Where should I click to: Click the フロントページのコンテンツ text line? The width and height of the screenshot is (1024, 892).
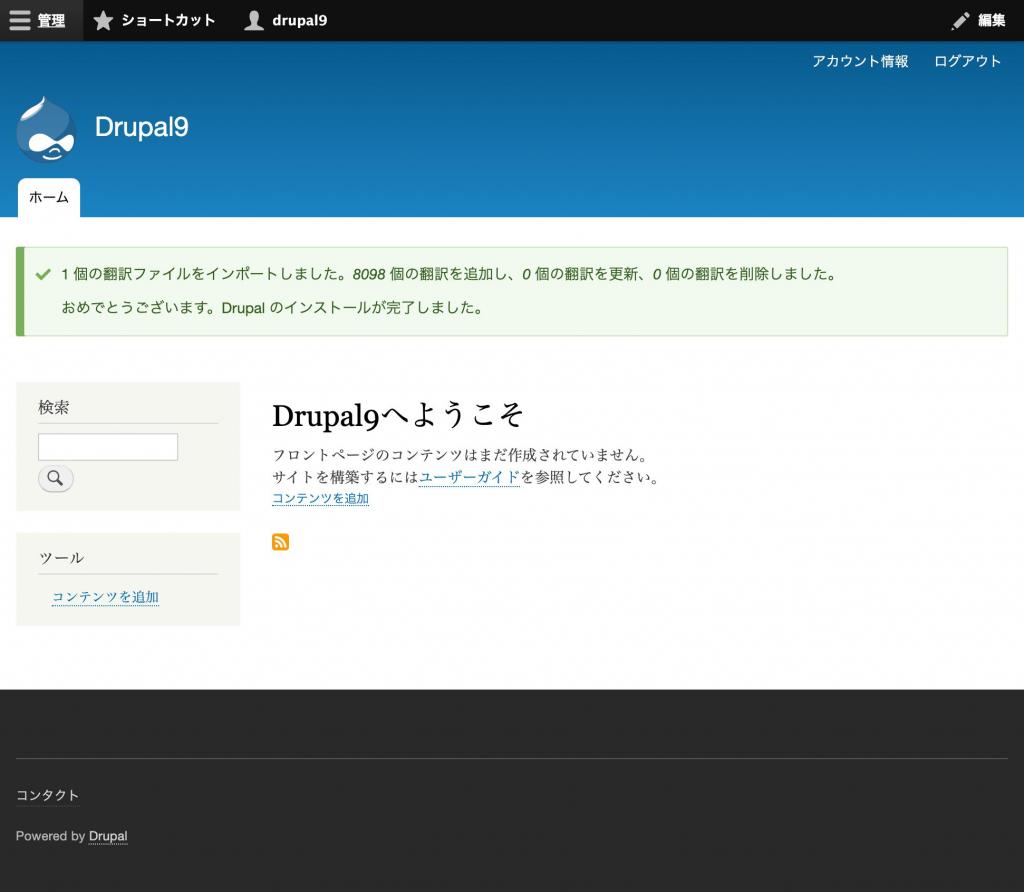point(460,455)
